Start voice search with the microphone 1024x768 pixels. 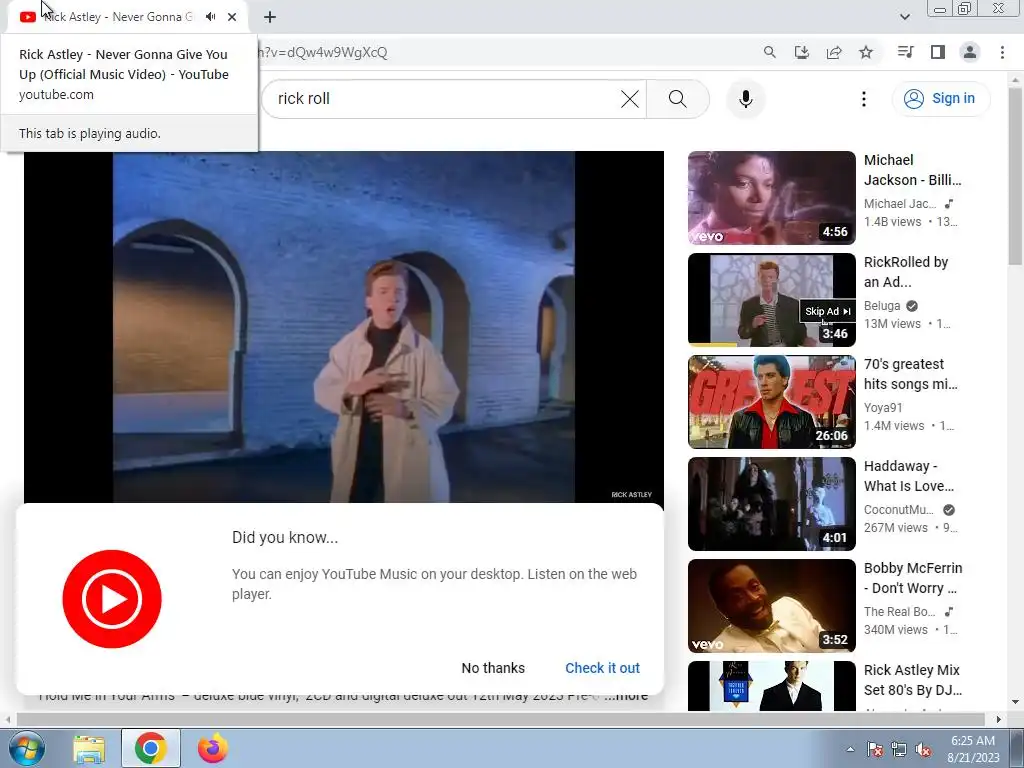(x=745, y=99)
